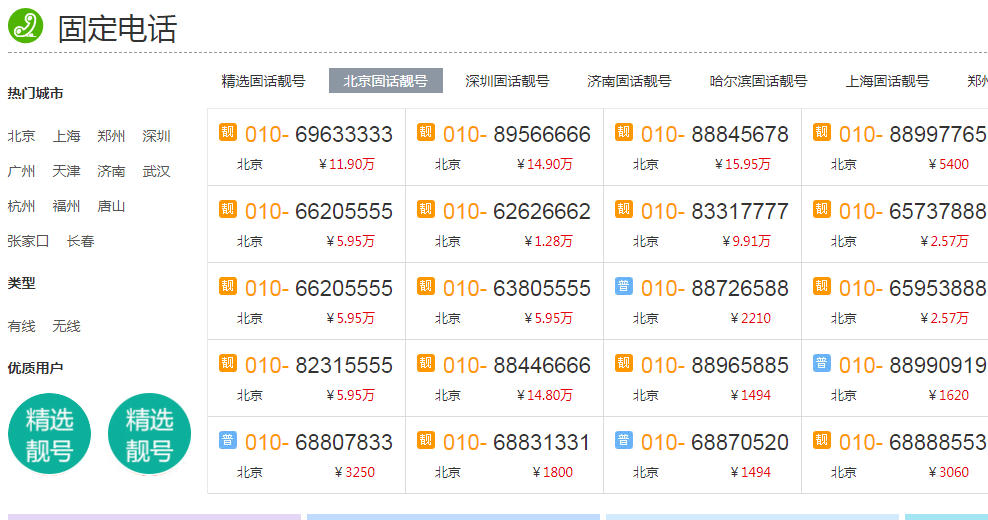Filter type by 无线

[67, 326]
